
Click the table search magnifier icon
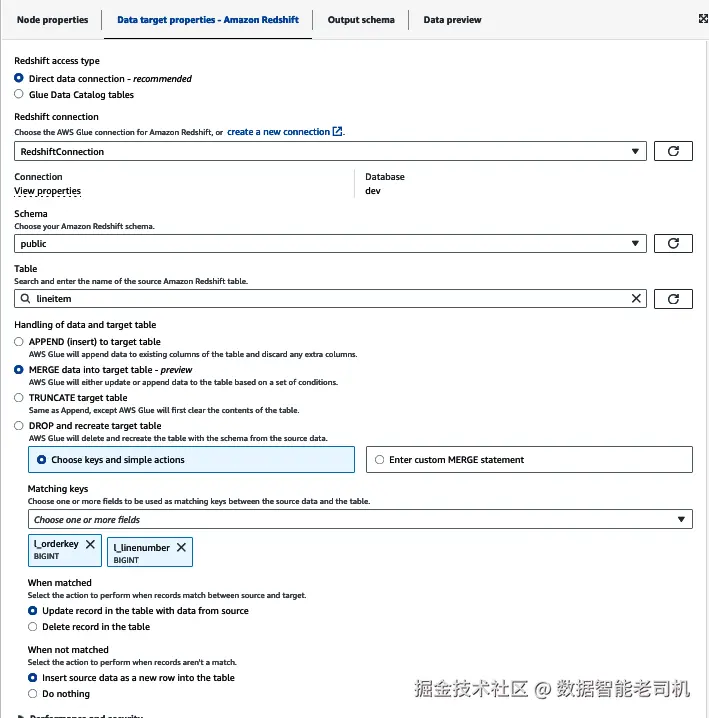[x=25, y=298]
